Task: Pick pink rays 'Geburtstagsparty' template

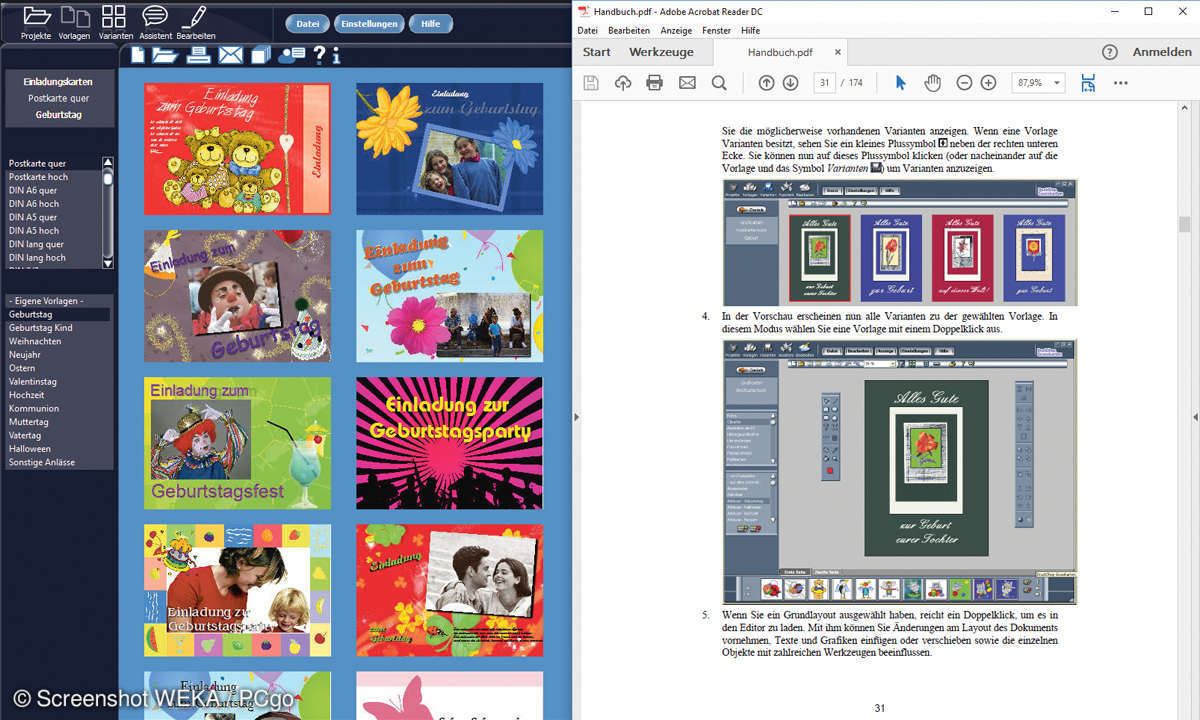Action: pos(449,443)
